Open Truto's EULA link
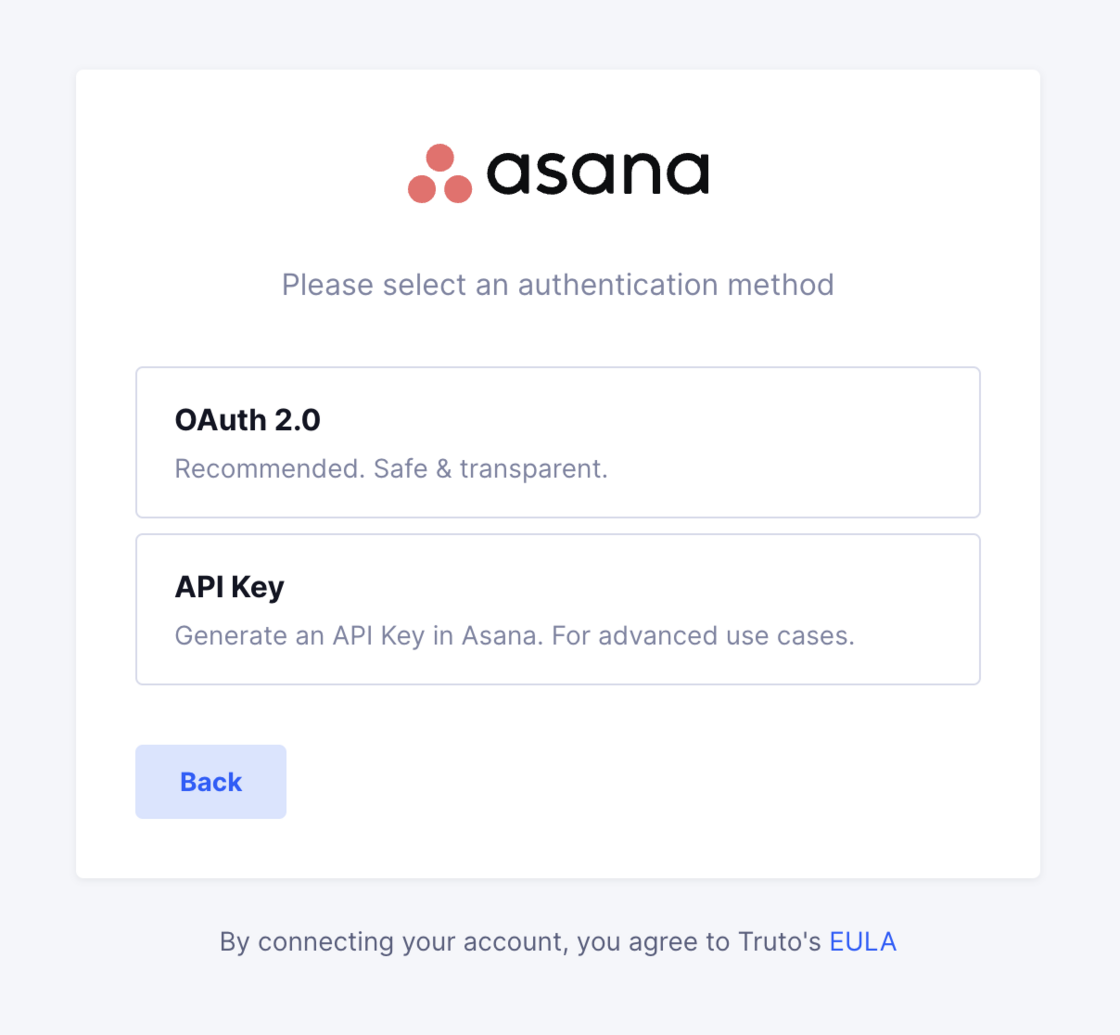The height and width of the screenshot is (1035, 1120). (x=862, y=941)
